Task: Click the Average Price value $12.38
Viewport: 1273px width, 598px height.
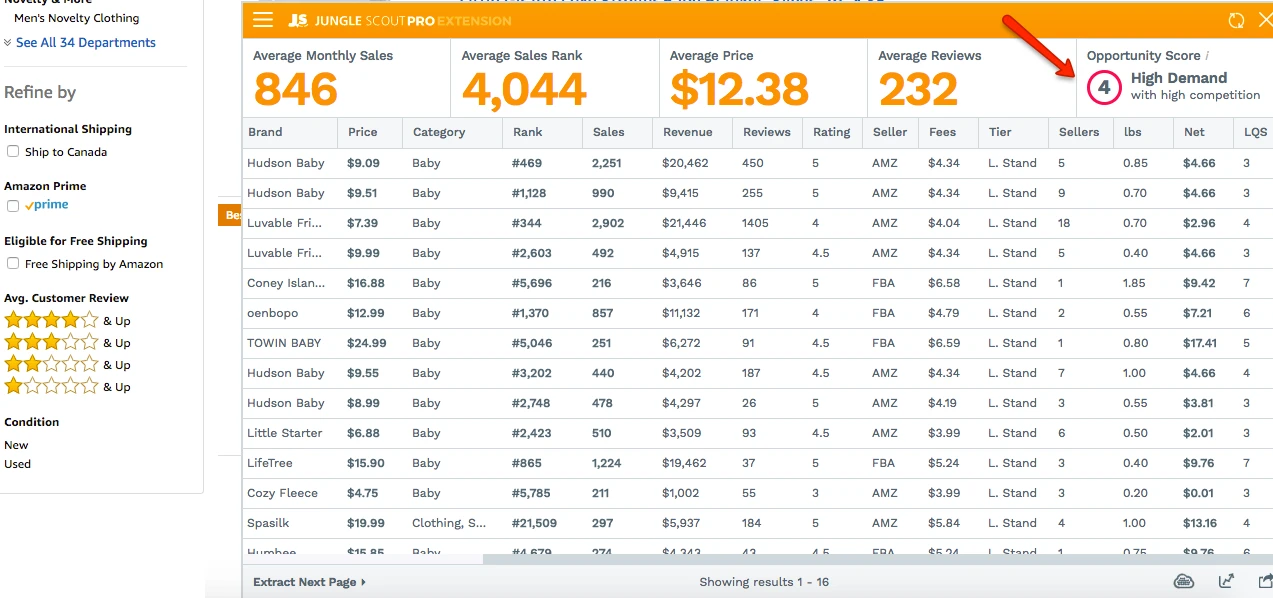Action: pyautogui.click(x=739, y=90)
